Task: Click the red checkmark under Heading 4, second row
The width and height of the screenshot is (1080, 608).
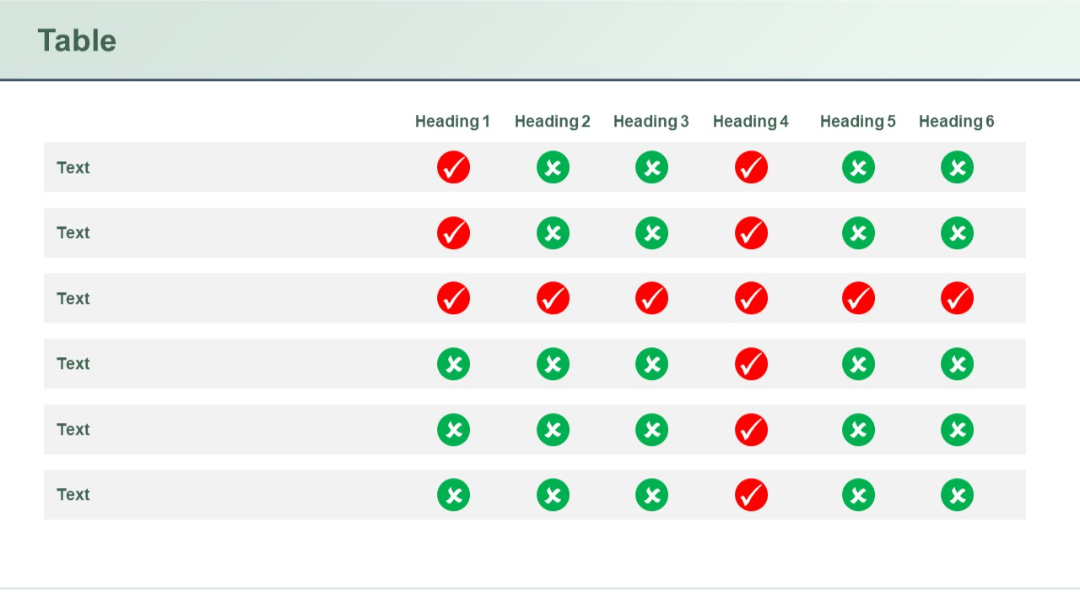Action: coord(752,233)
